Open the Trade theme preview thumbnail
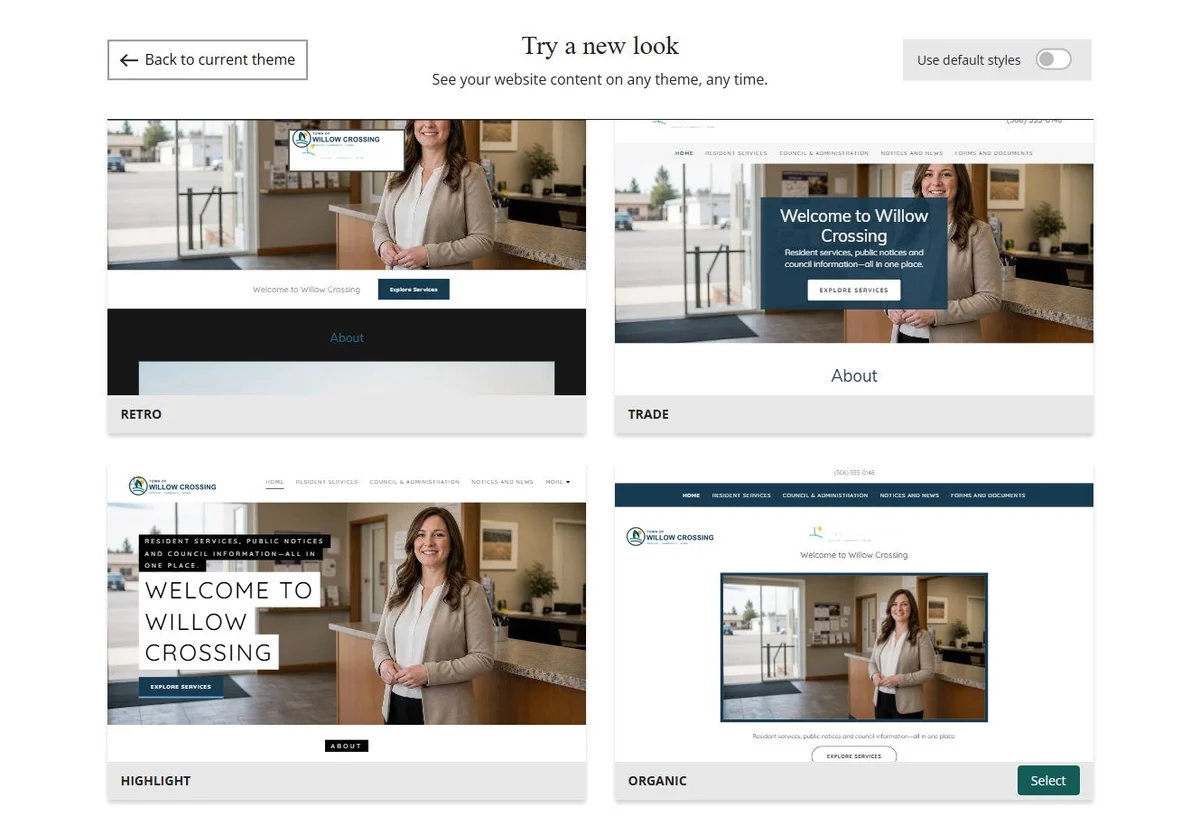Viewport: 1200px width, 823px height. click(854, 257)
